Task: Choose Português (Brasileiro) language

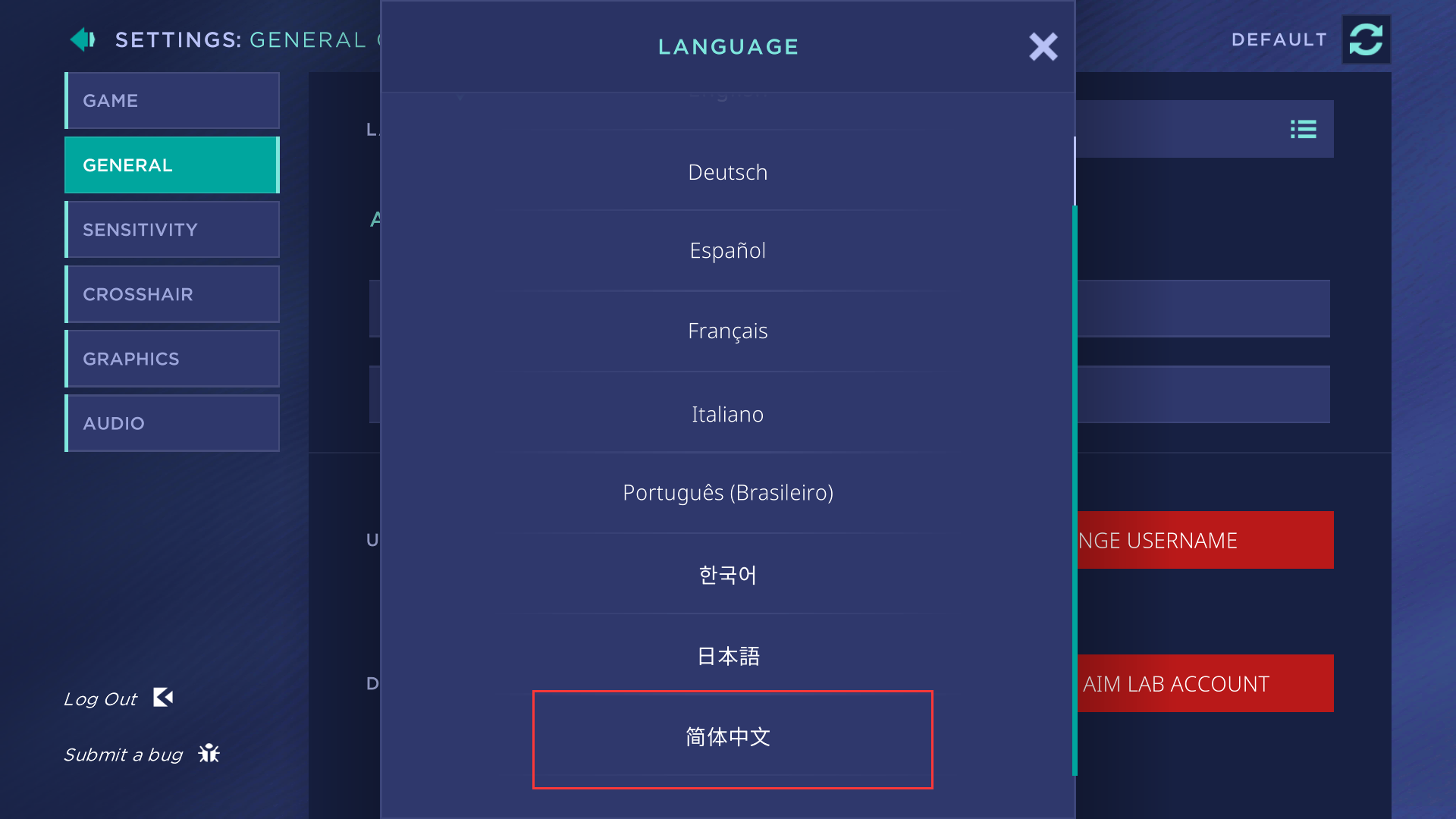Action: [x=728, y=493]
